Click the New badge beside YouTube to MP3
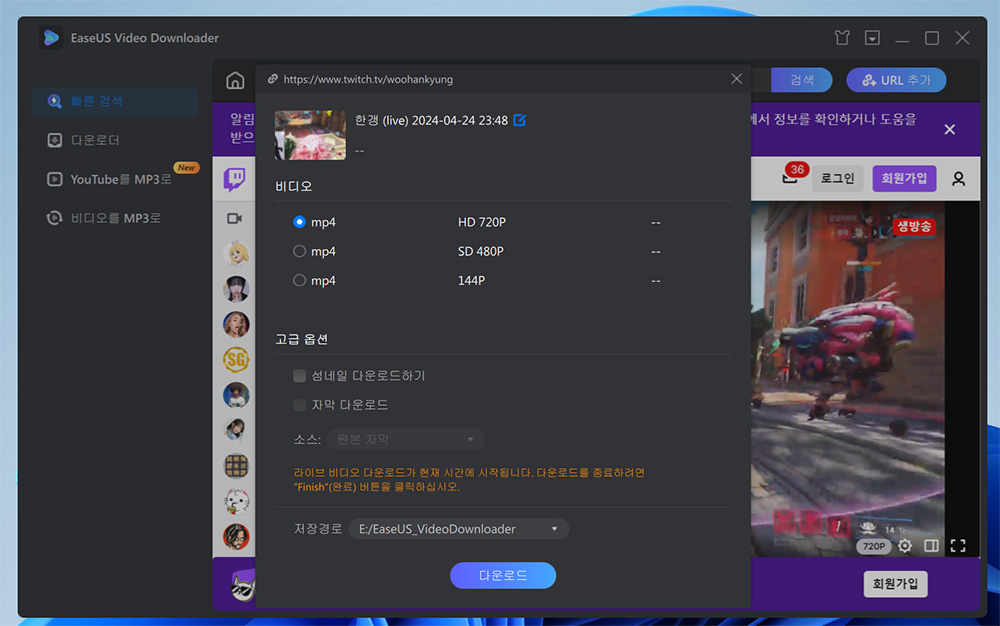Viewport: 1000px width, 626px height. point(186,168)
